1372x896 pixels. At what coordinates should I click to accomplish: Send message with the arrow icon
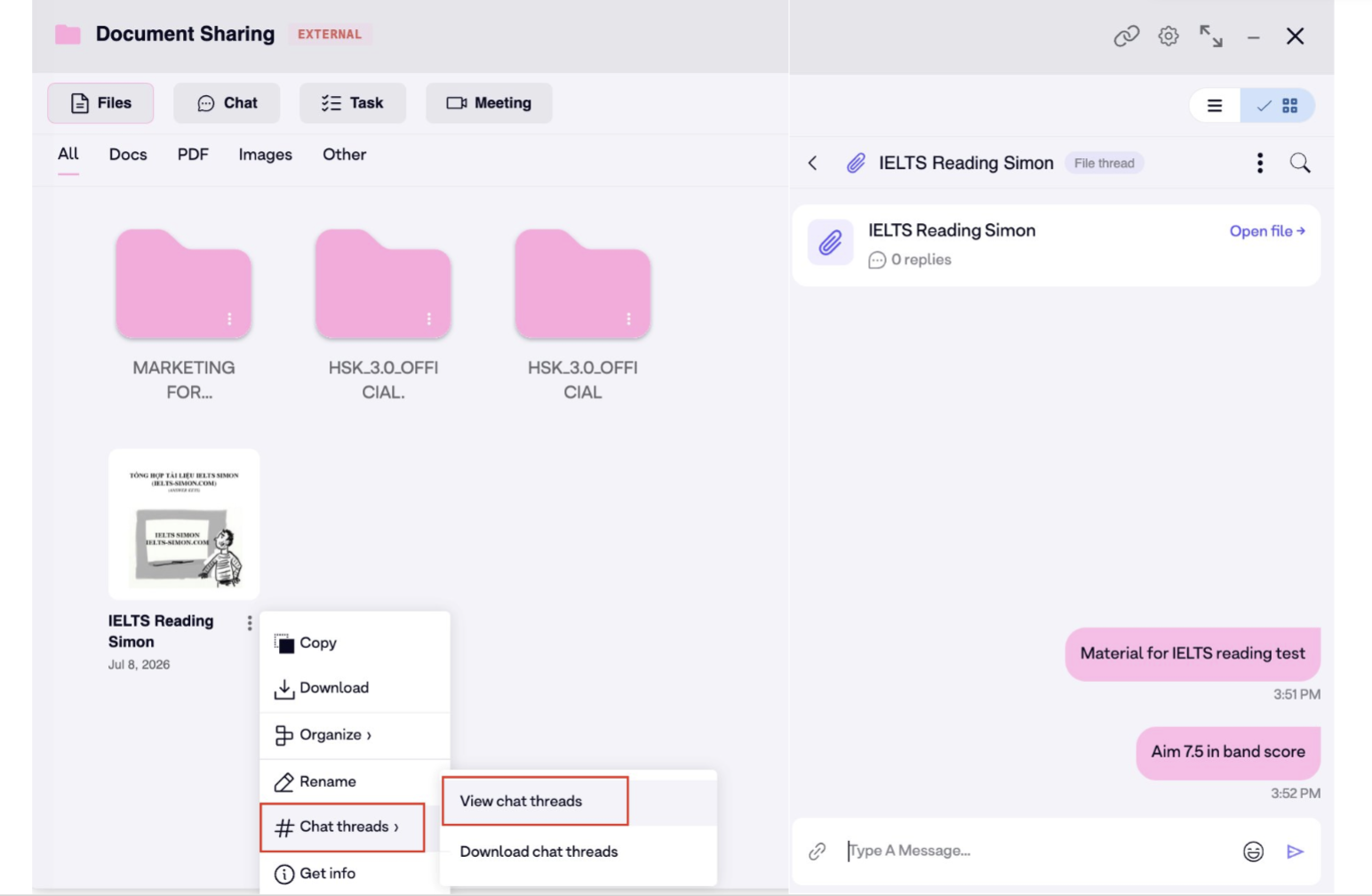tap(1296, 852)
